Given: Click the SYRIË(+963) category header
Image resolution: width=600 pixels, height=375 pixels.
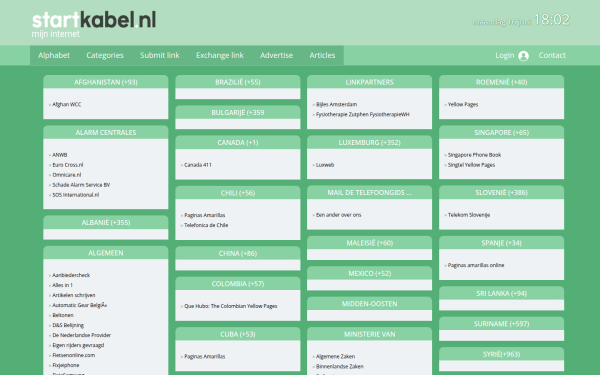Looking at the screenshot, I should pos(501,354).
